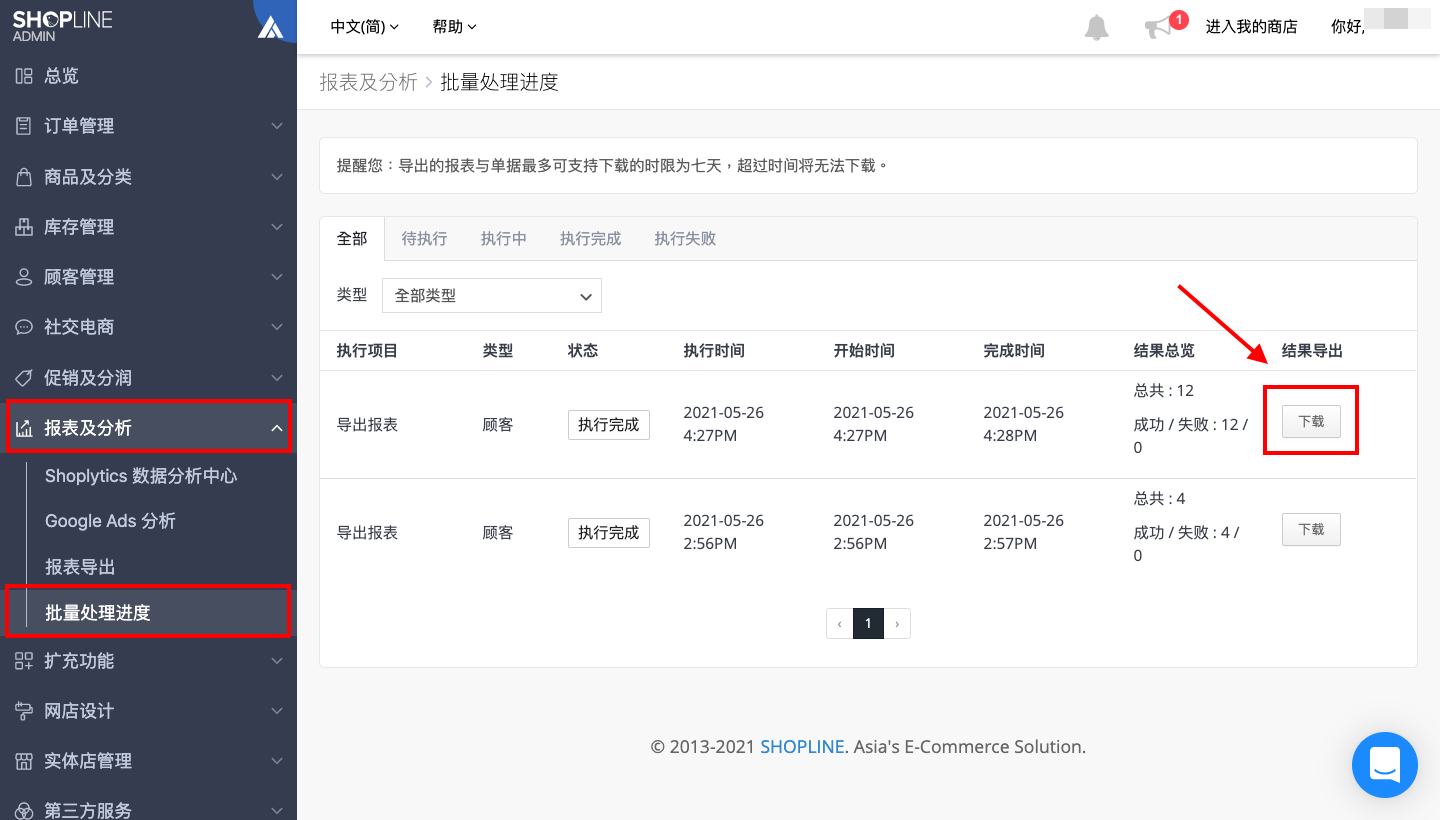Expand the 社交电商 menu chevron
This screenshot has width=1440, height=820.
click(277, 327)
